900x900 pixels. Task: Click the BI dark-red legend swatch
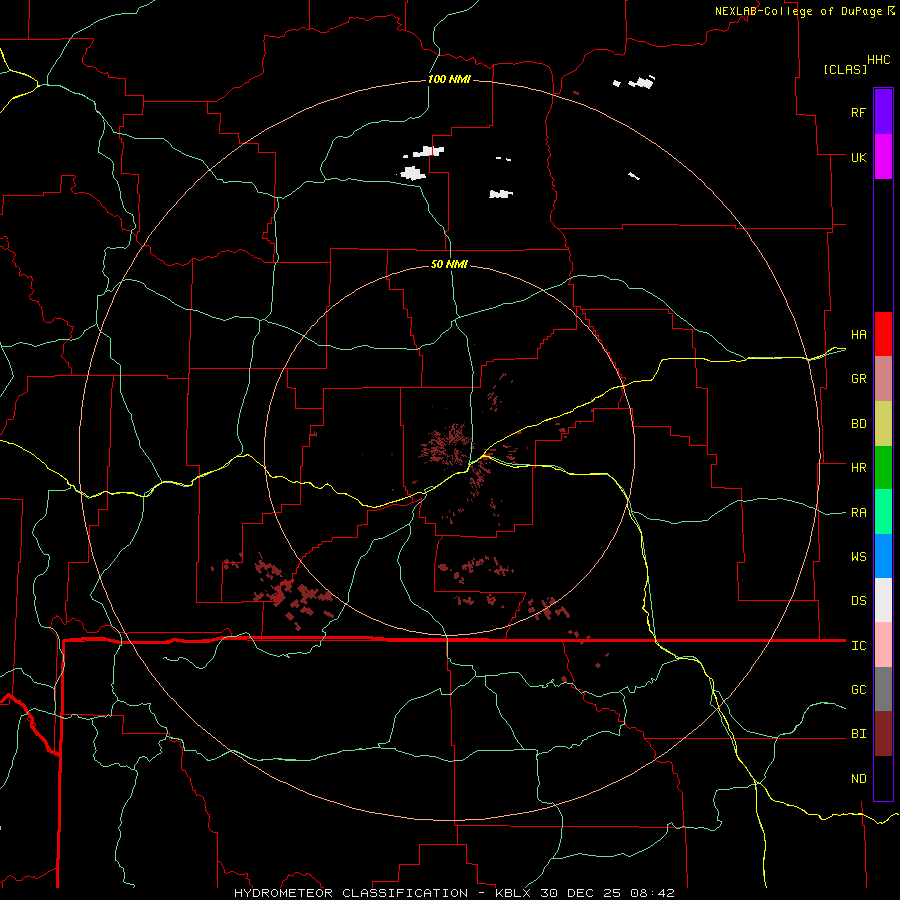click(883, 734)
